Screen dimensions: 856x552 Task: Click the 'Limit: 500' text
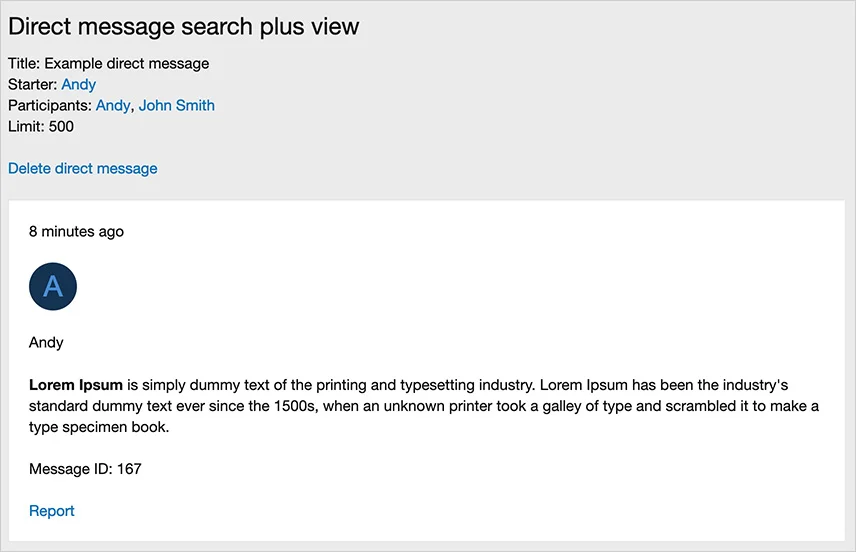tap(41, 126)
